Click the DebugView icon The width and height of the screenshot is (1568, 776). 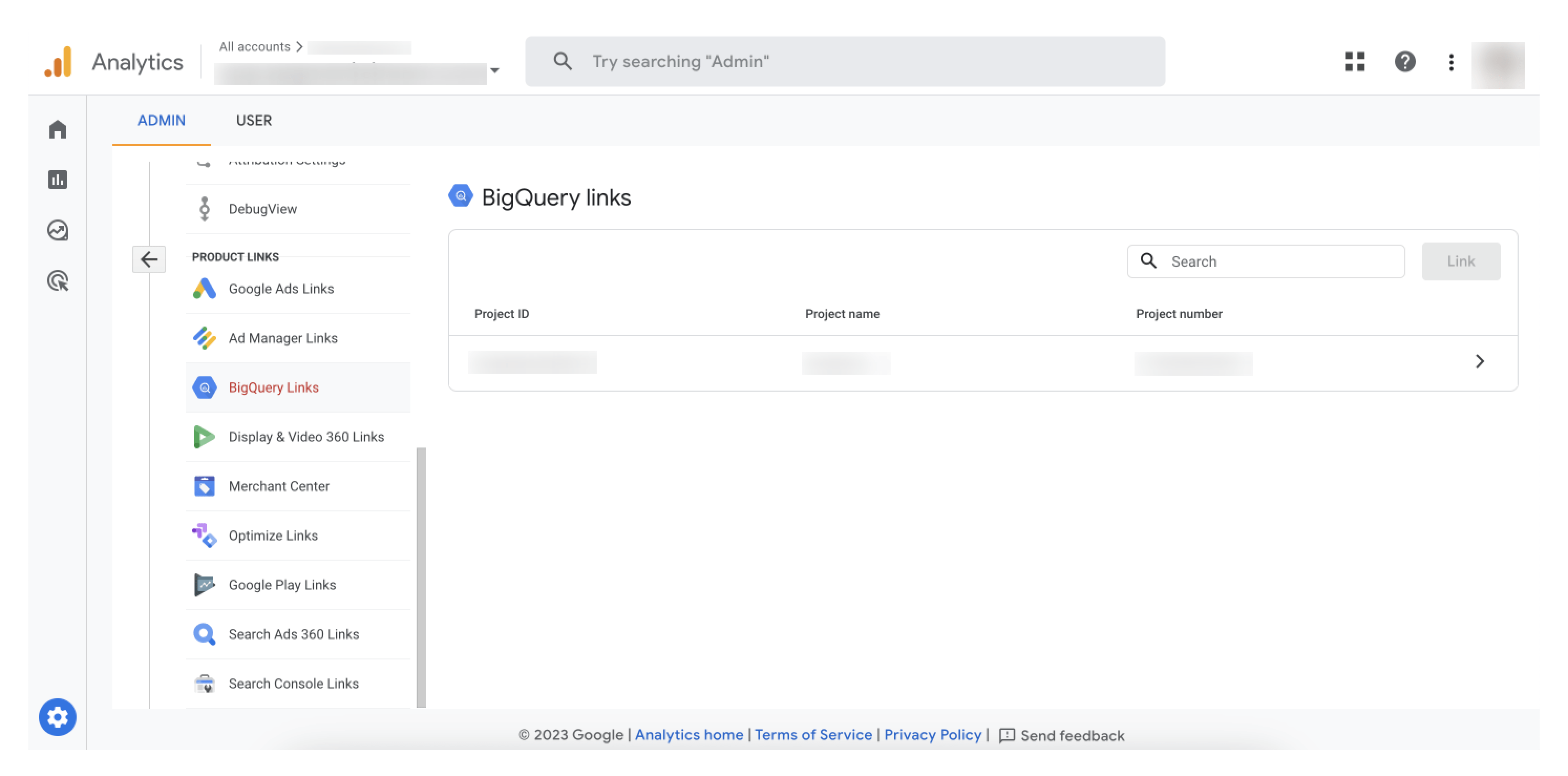pos(205,209)
